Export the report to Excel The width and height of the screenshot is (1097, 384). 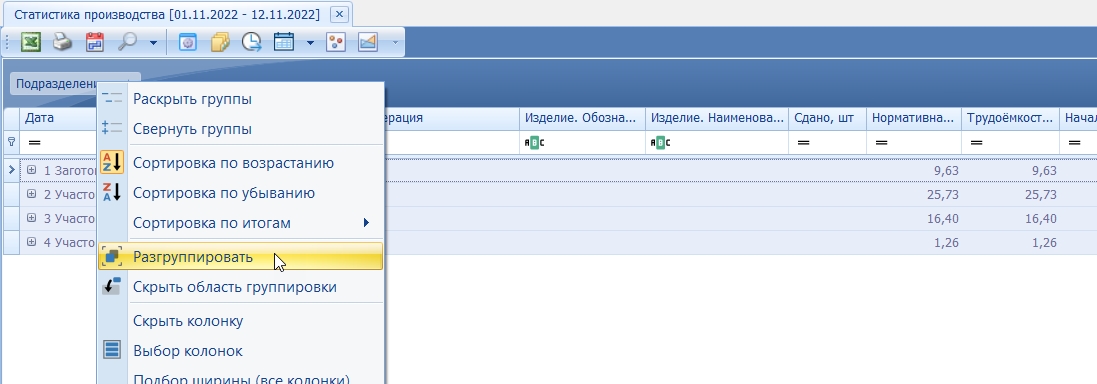pos(30,42)
